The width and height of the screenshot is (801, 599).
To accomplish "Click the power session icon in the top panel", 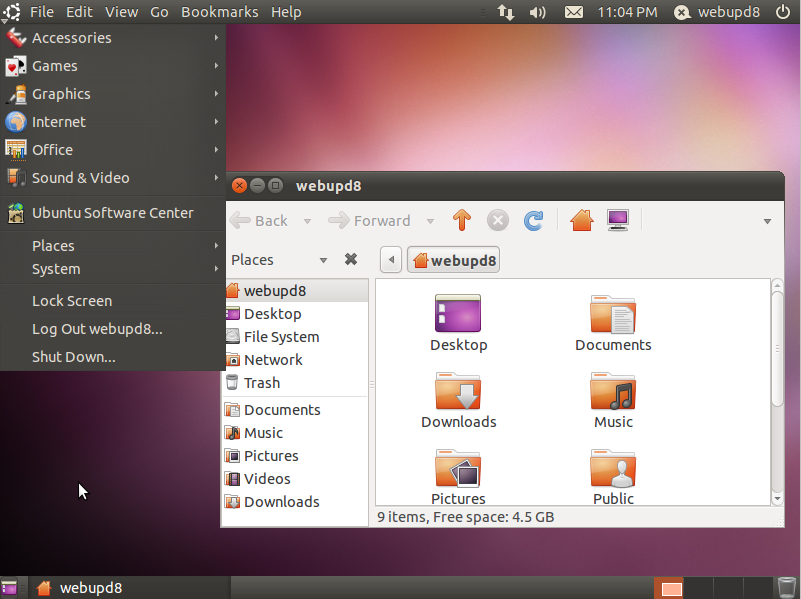I will point(783,12).
